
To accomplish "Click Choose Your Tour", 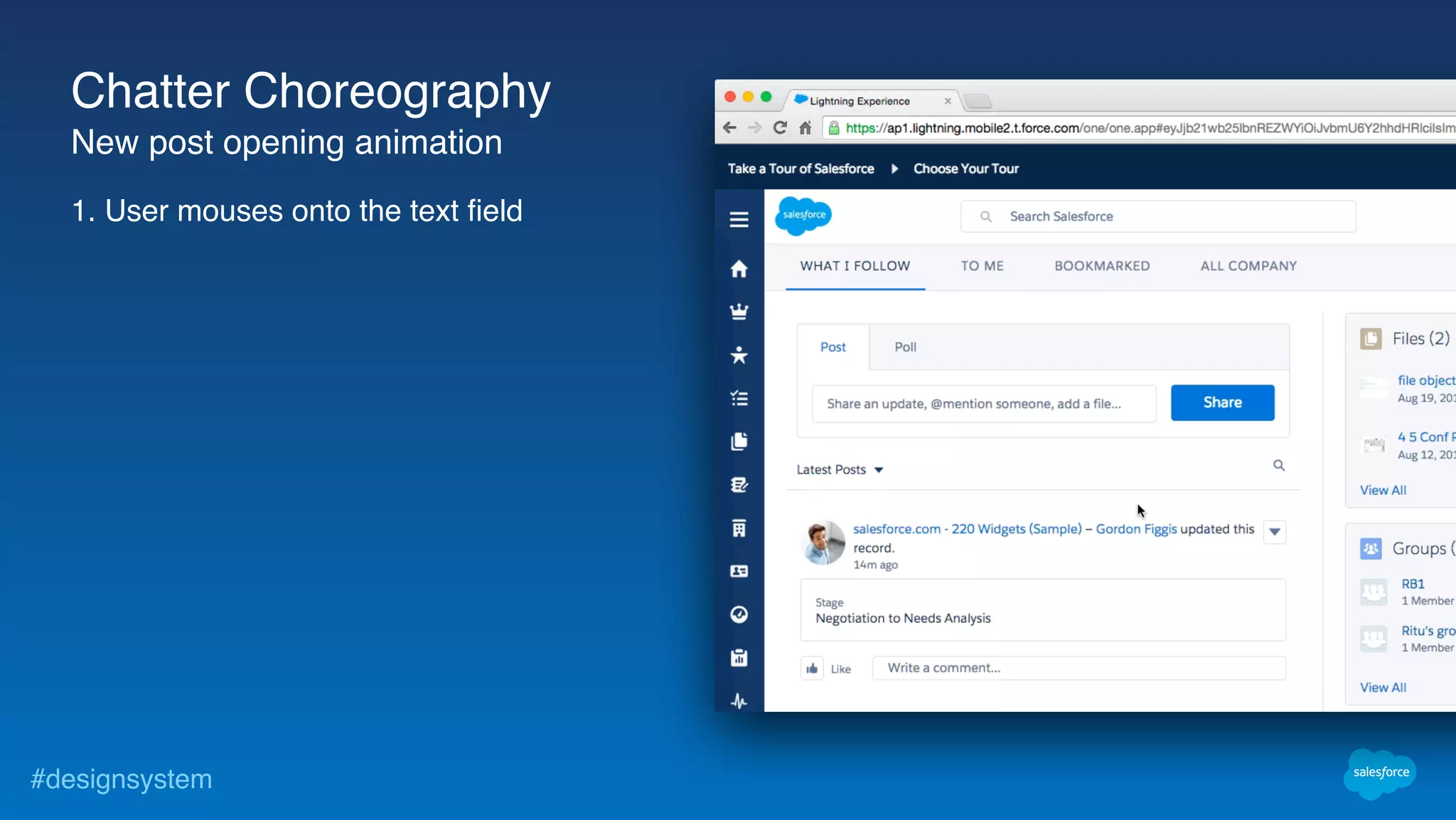I will (966, 169).
